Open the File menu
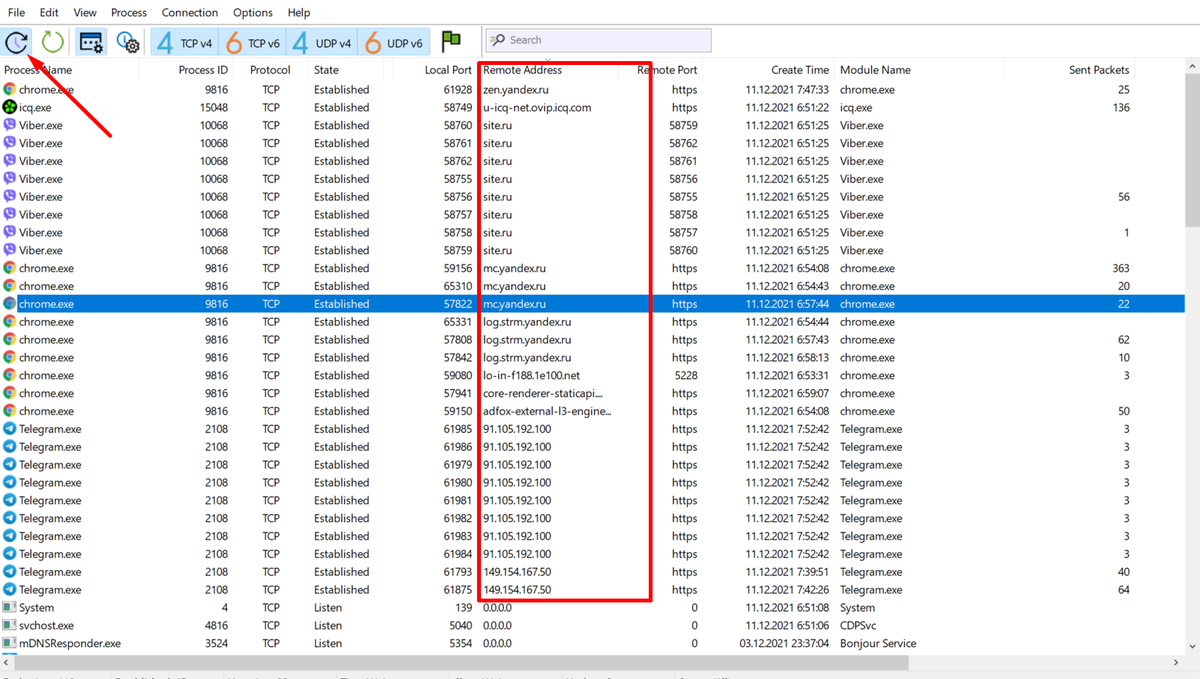 pyautogui.click(x=16, y=13)
